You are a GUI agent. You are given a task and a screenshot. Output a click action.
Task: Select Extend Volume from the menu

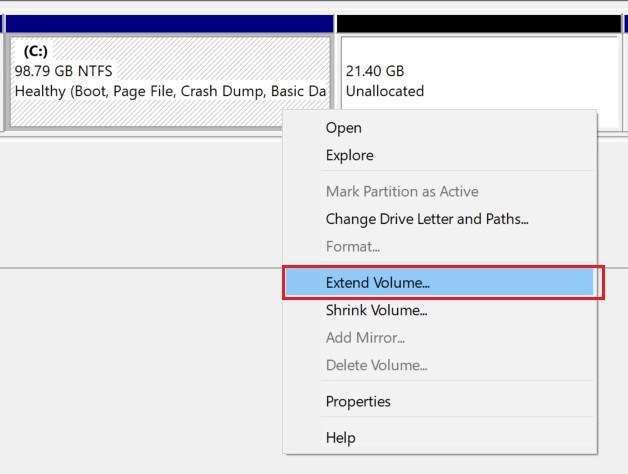tap(439, 282)
